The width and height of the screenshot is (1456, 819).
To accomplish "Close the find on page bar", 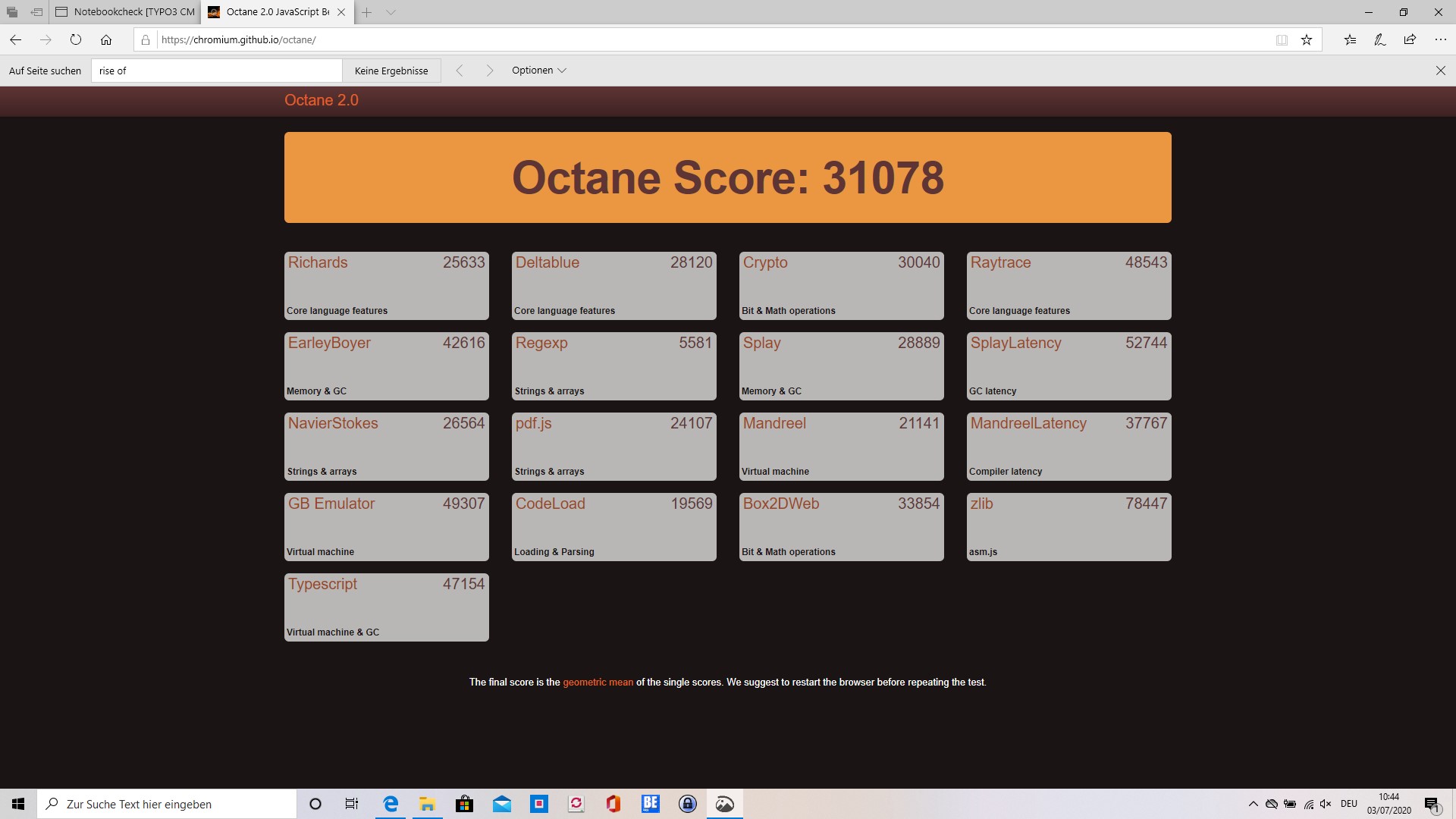I will 1440,71.
